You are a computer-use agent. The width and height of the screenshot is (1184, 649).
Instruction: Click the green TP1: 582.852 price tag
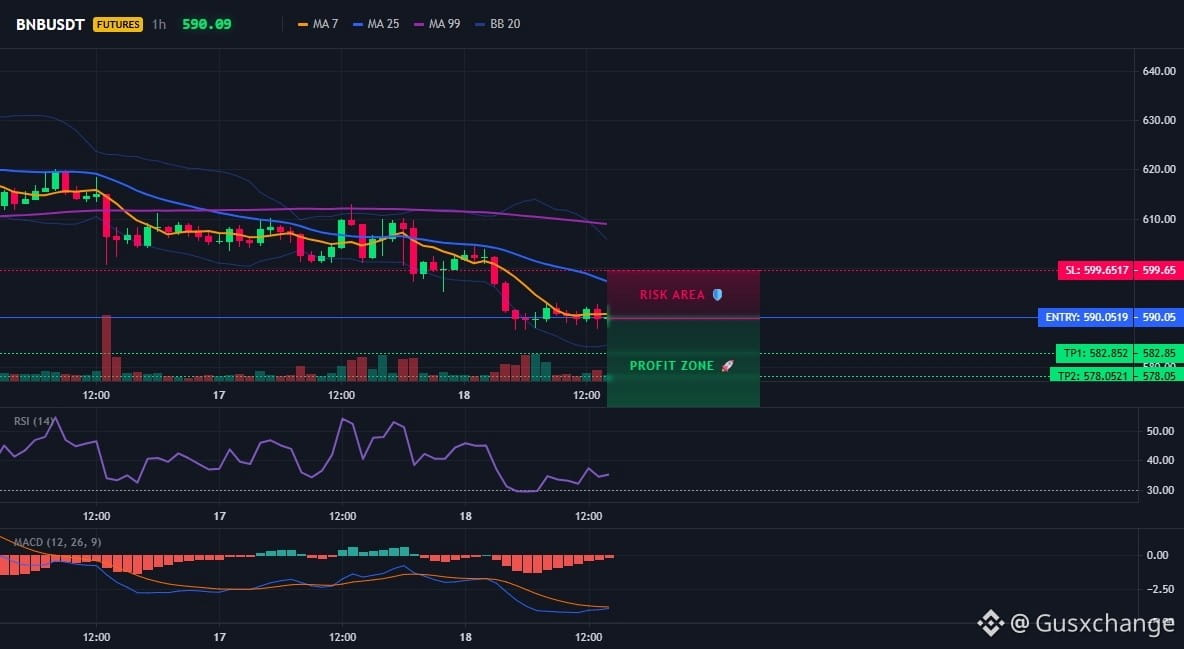pyautogui.click(x=1093, y=353)
